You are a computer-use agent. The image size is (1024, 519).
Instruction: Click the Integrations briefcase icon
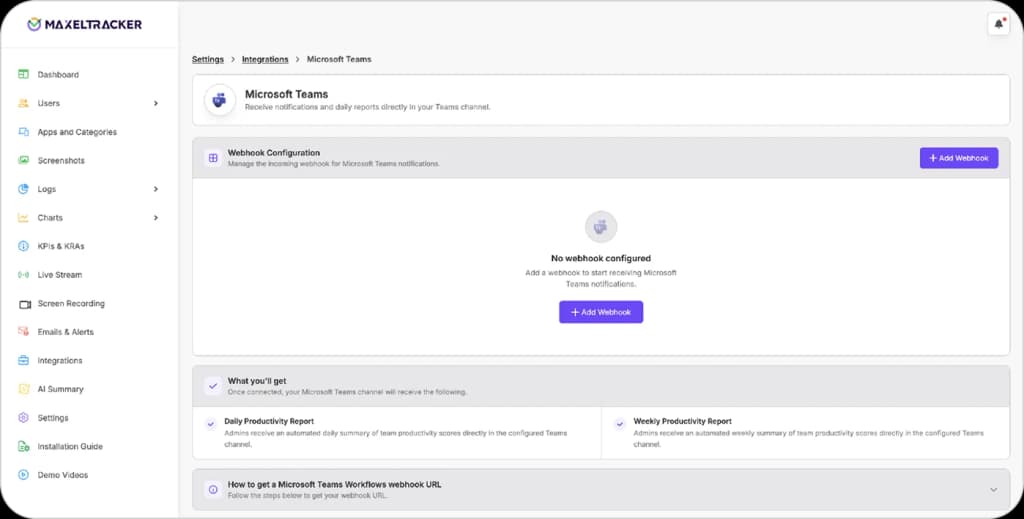pos(24,360)
